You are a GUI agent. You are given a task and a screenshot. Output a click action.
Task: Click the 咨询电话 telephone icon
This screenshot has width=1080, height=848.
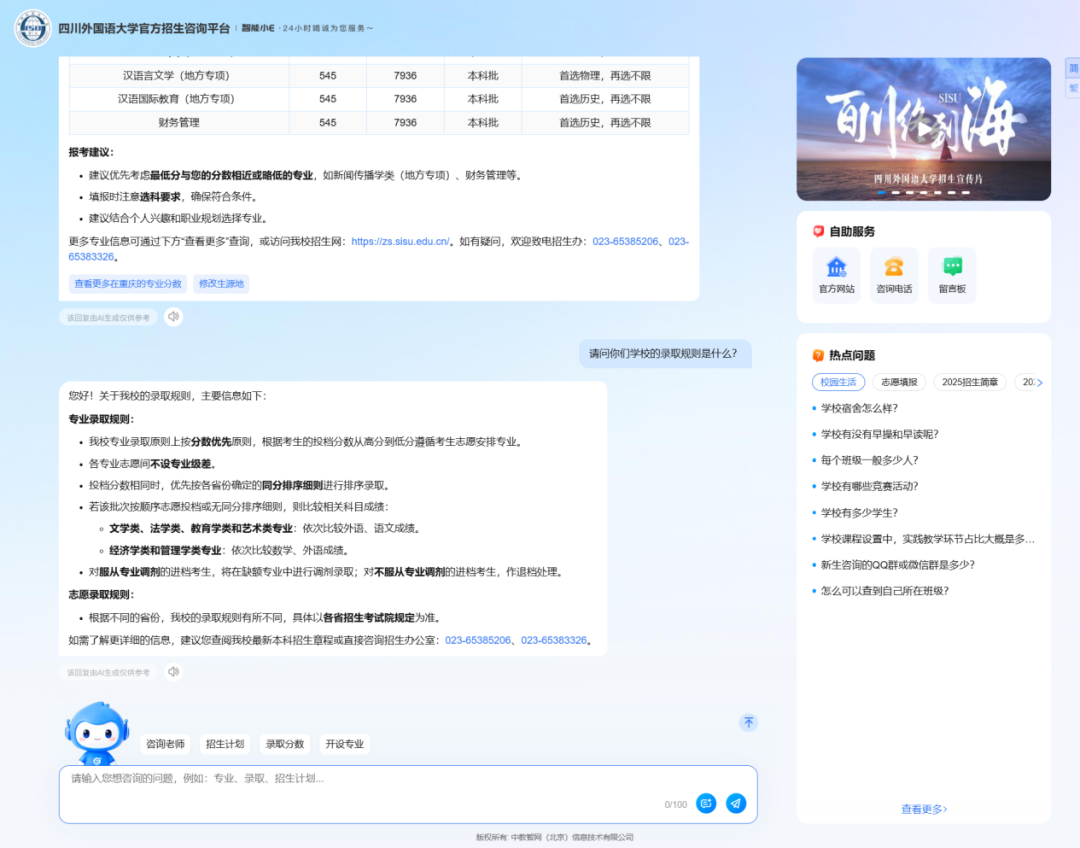tap(893, 275)
